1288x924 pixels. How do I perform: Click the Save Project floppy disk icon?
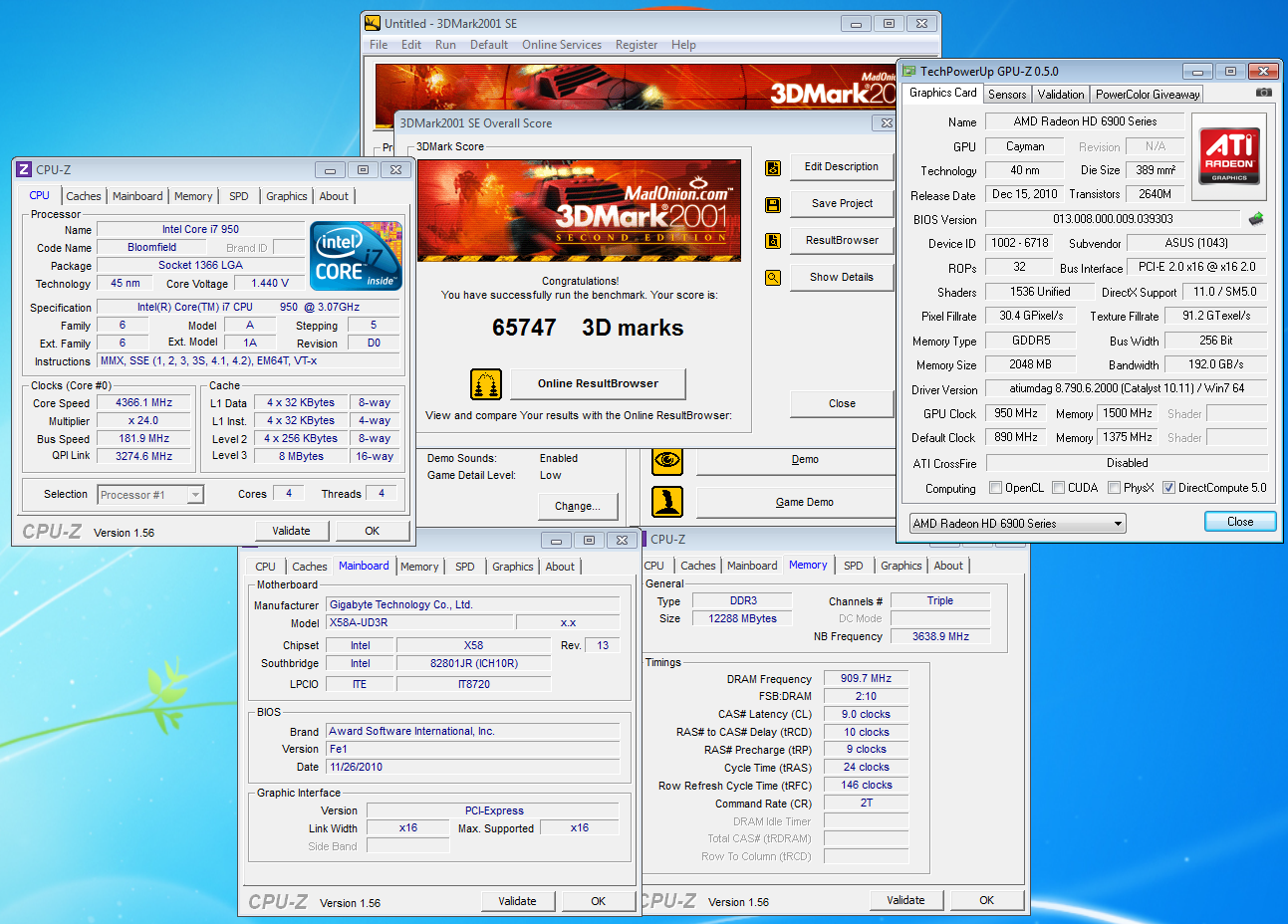[772, 205]
